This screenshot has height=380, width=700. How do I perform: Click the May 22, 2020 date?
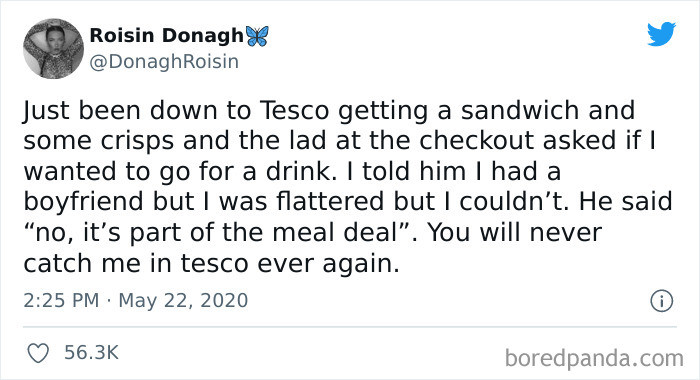pyautogui.click(x=183, y=300)
